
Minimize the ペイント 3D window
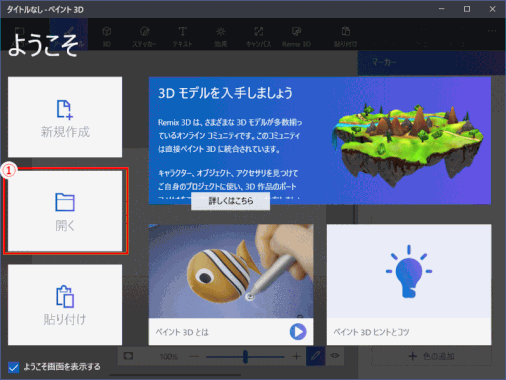click(442, 9)
